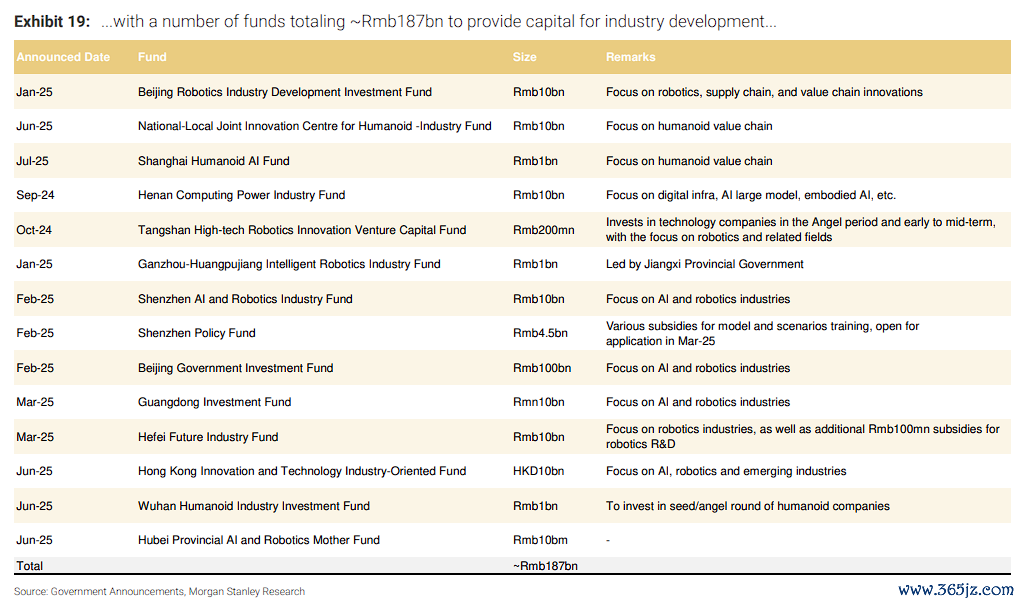Viewport: 1021px width, 605px height.
Task: Click Beijing Robotics Industry Development Investment Fund
Action: pyautogui.click(x=285, y=92)
